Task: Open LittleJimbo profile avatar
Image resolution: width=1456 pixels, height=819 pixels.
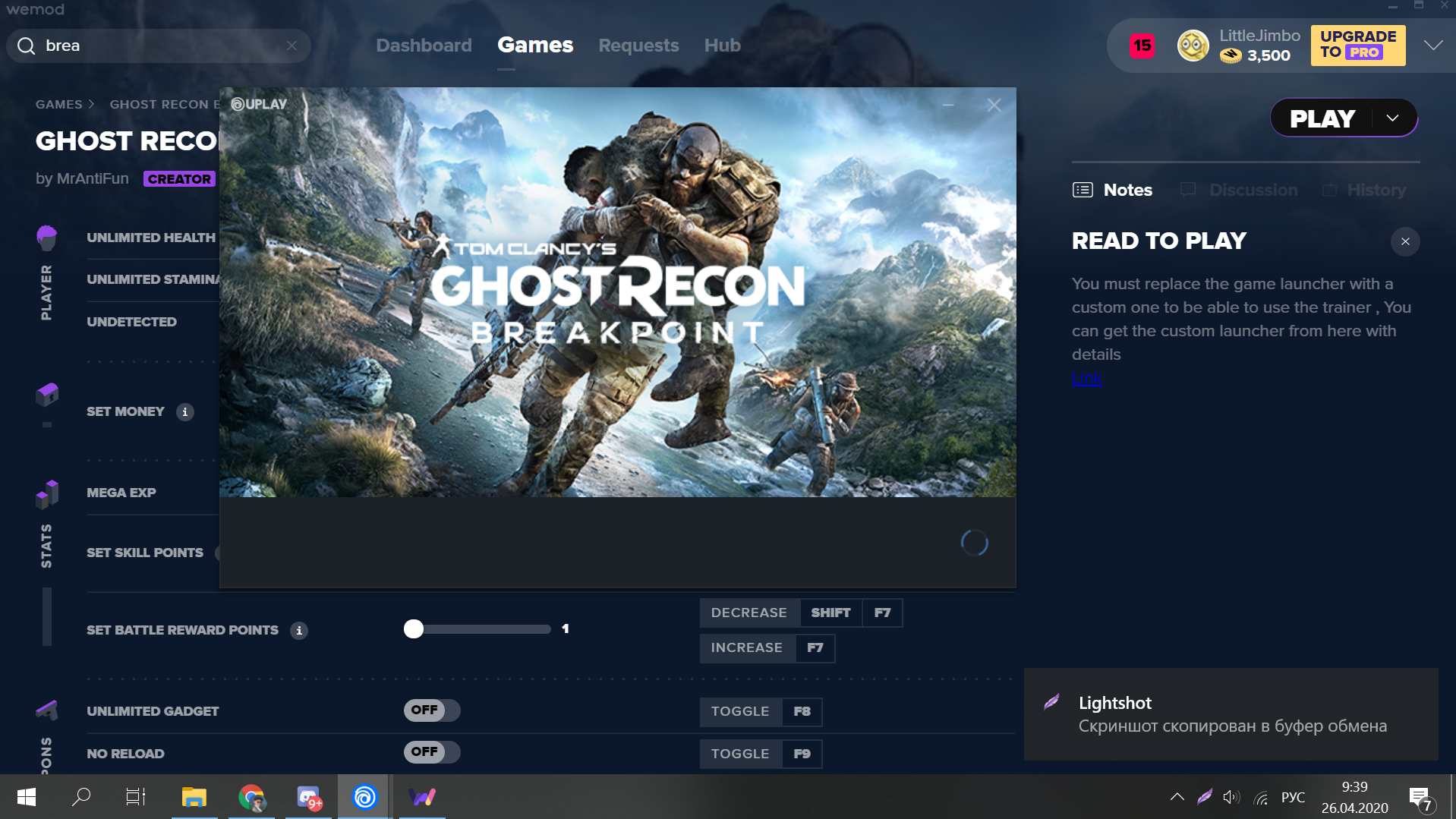Action: click(x=1193, y=46)
